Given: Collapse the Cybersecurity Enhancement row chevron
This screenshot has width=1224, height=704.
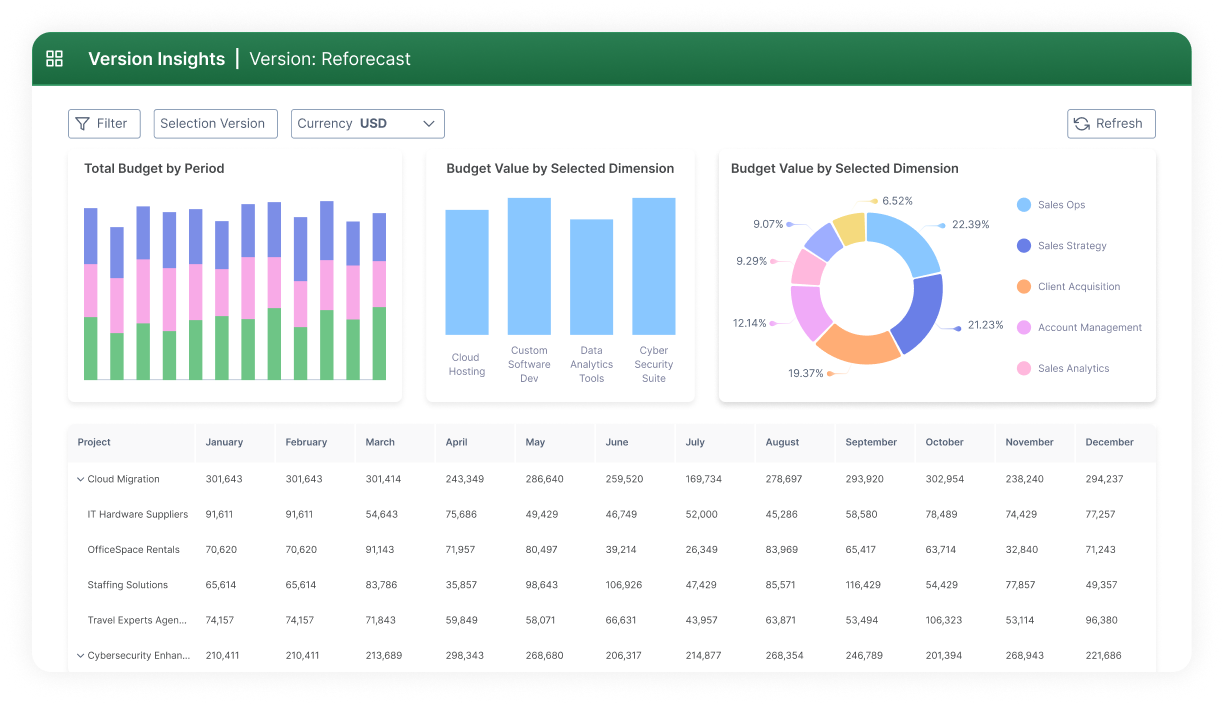Looking at the screenshot, I should tap(81, 656).
